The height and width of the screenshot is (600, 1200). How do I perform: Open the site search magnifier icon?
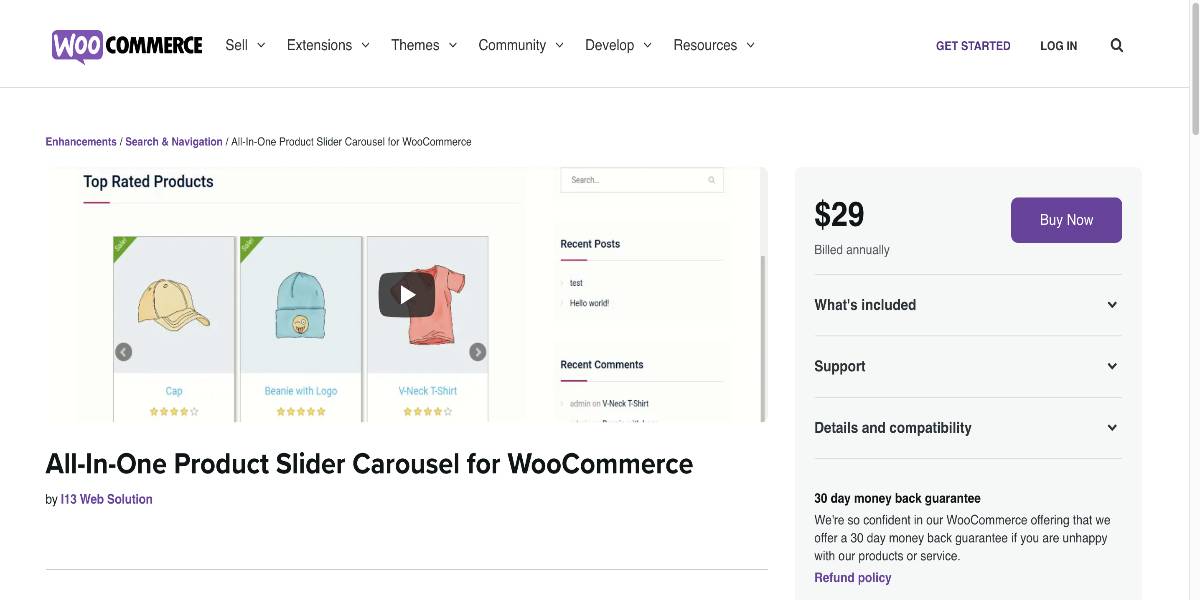[1117, 45]
